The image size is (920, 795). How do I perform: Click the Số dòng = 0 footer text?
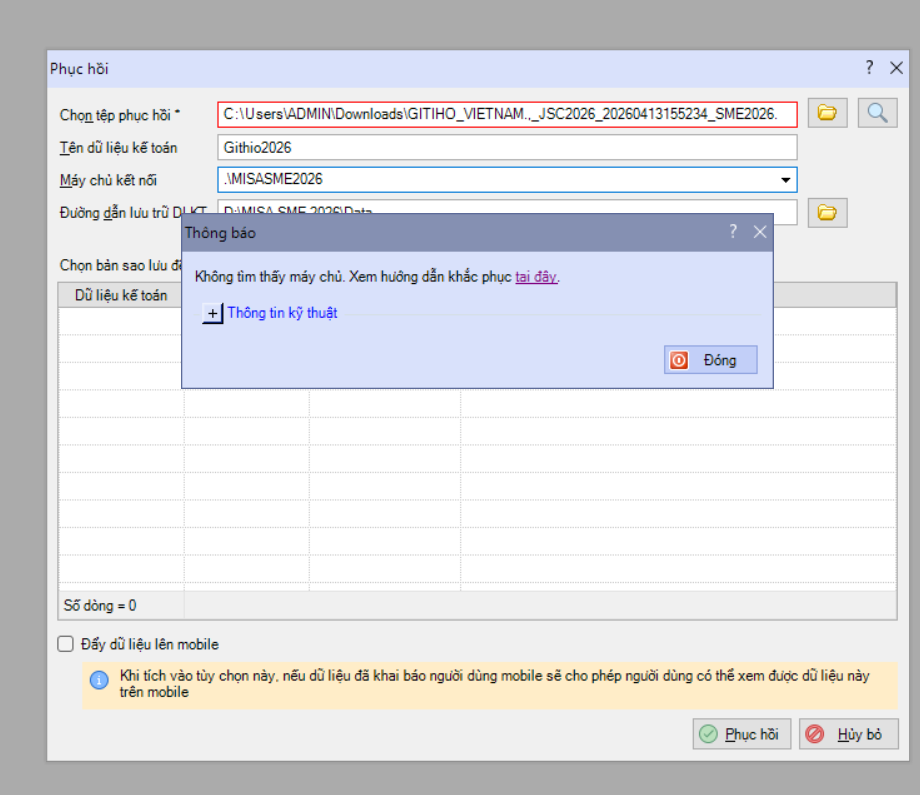pyautogui.click(x=100, y=605)
